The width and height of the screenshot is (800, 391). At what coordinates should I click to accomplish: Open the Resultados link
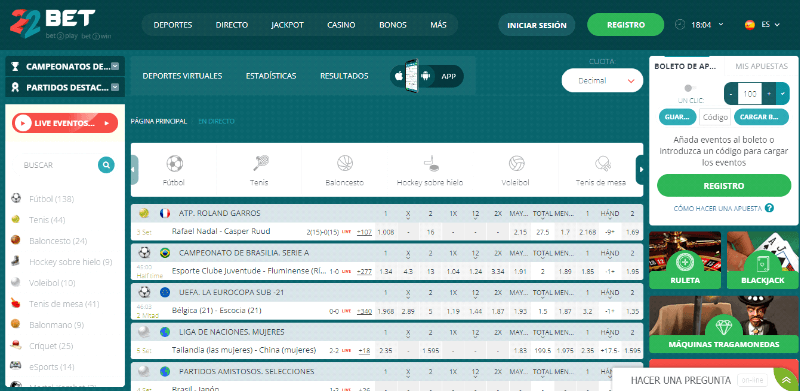tap(344, 76)
